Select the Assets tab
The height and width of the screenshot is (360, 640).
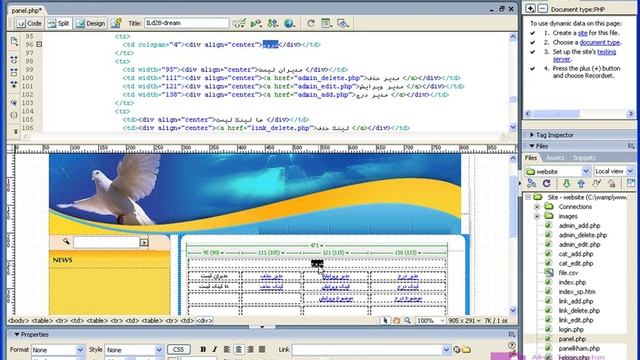[555, 158]
